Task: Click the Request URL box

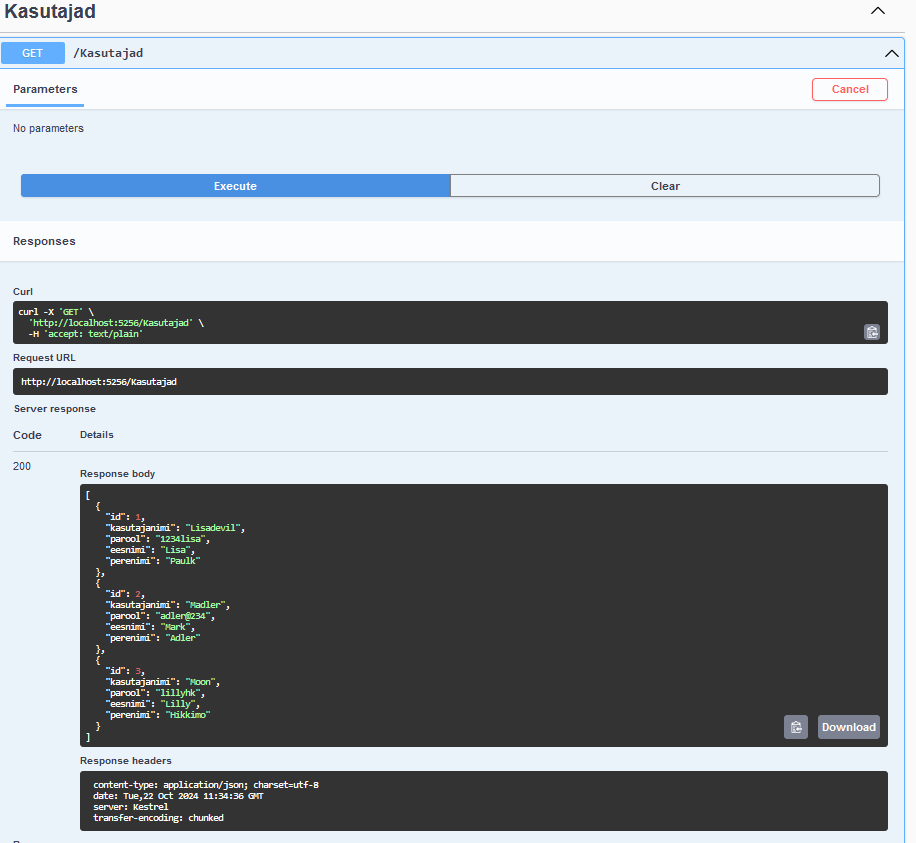Action: 450,381
